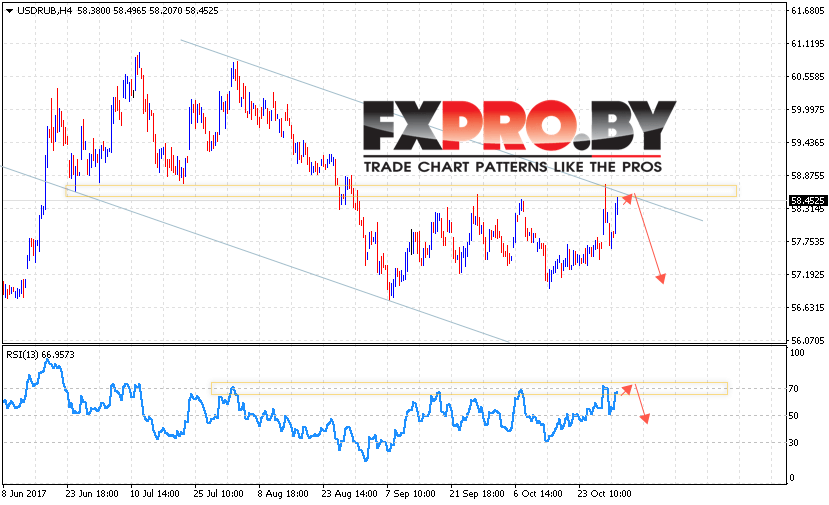829x505 pixels.
Task: Select the 21 Sep 18:00 time label
Action: (477, 494)
